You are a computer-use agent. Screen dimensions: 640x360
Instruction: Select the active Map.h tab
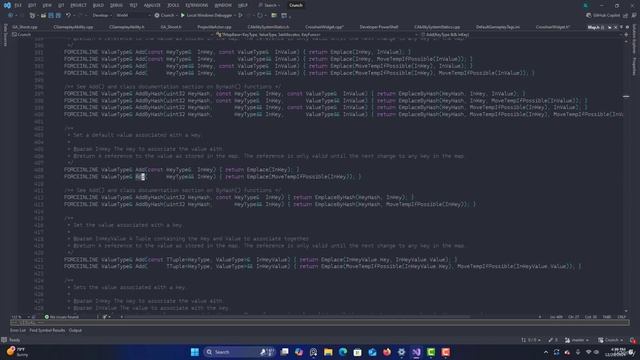(593, 27)
